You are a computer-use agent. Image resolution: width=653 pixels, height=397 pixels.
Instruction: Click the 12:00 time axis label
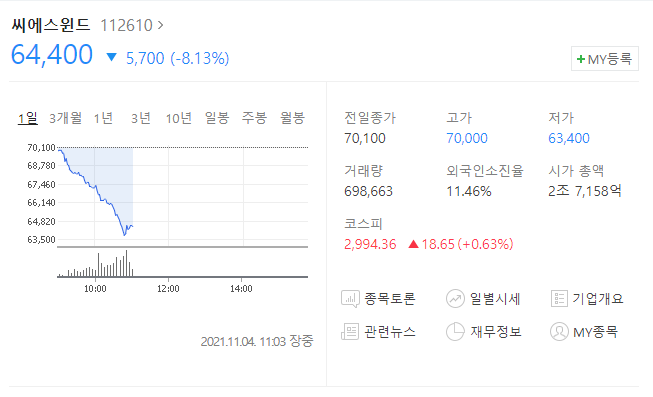(168, 289)
